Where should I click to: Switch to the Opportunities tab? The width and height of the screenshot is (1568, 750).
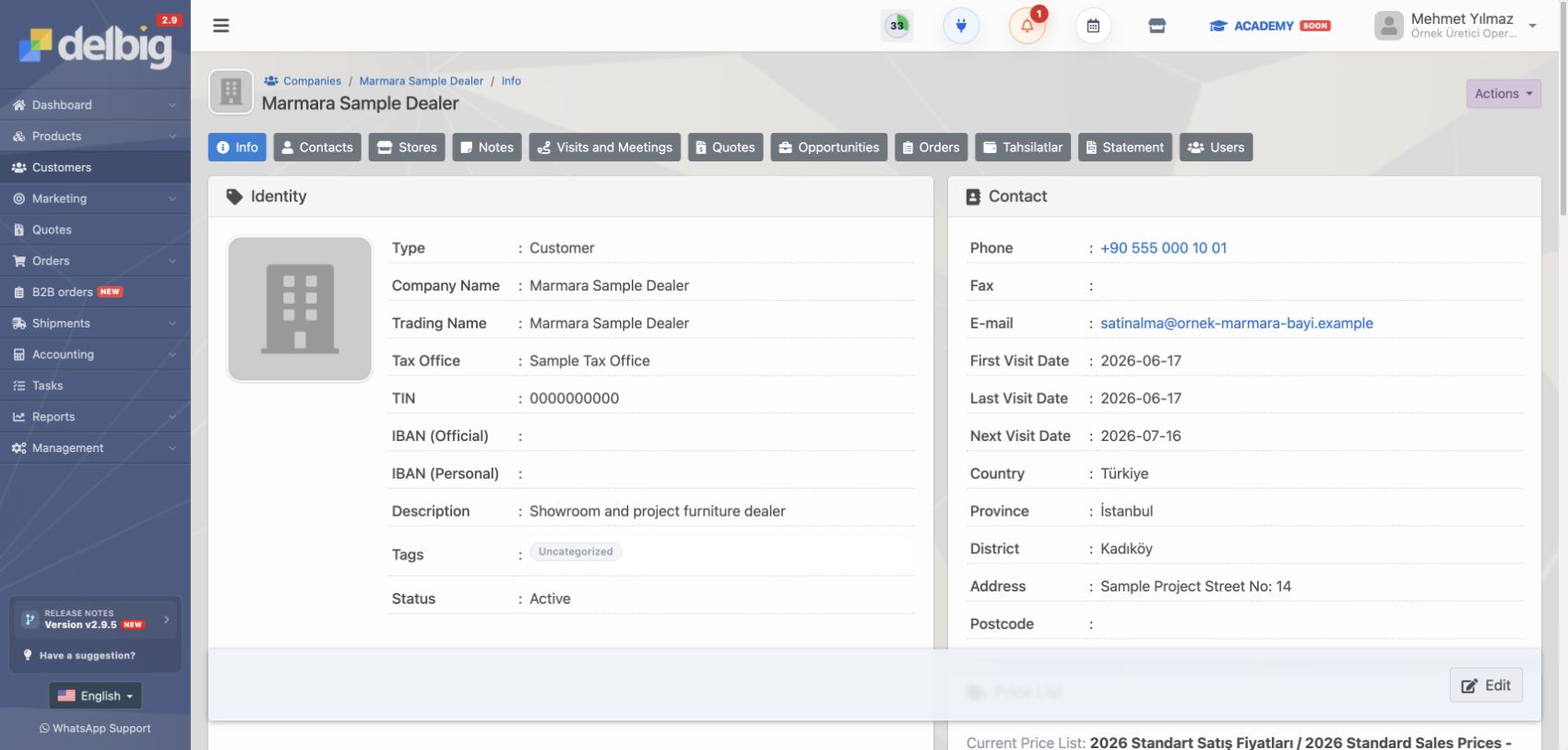click(x=829, y=148)
